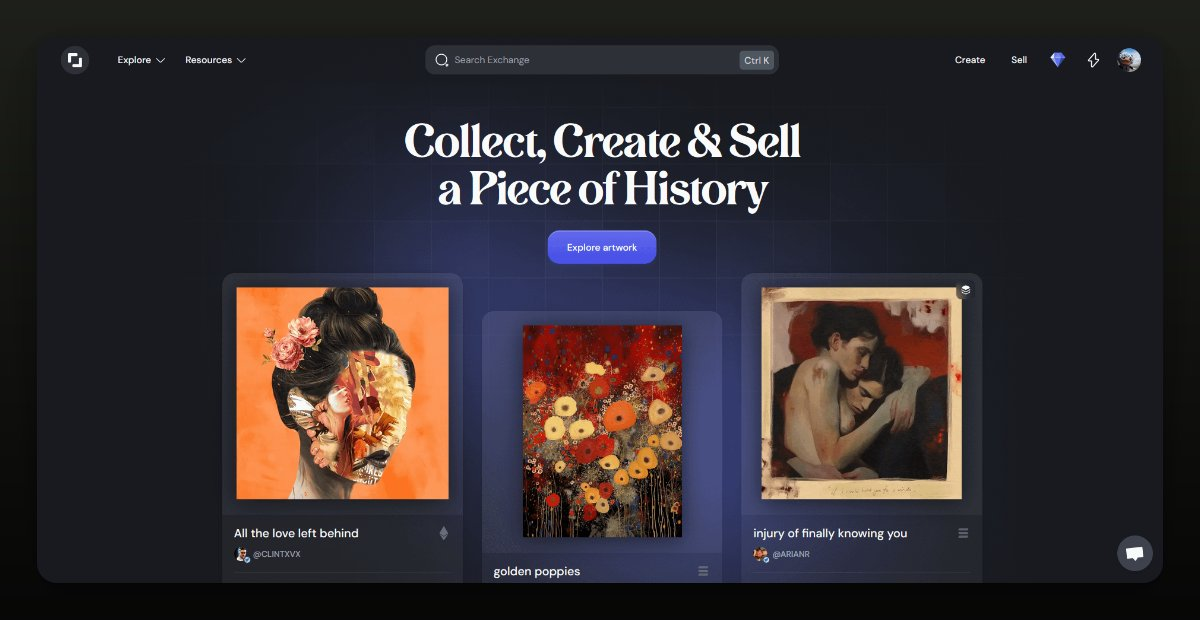This screenshot has width=1200, height=620.
Task: Click list icon beside 'injury of finally knowing you'
Action: (963, 533)
